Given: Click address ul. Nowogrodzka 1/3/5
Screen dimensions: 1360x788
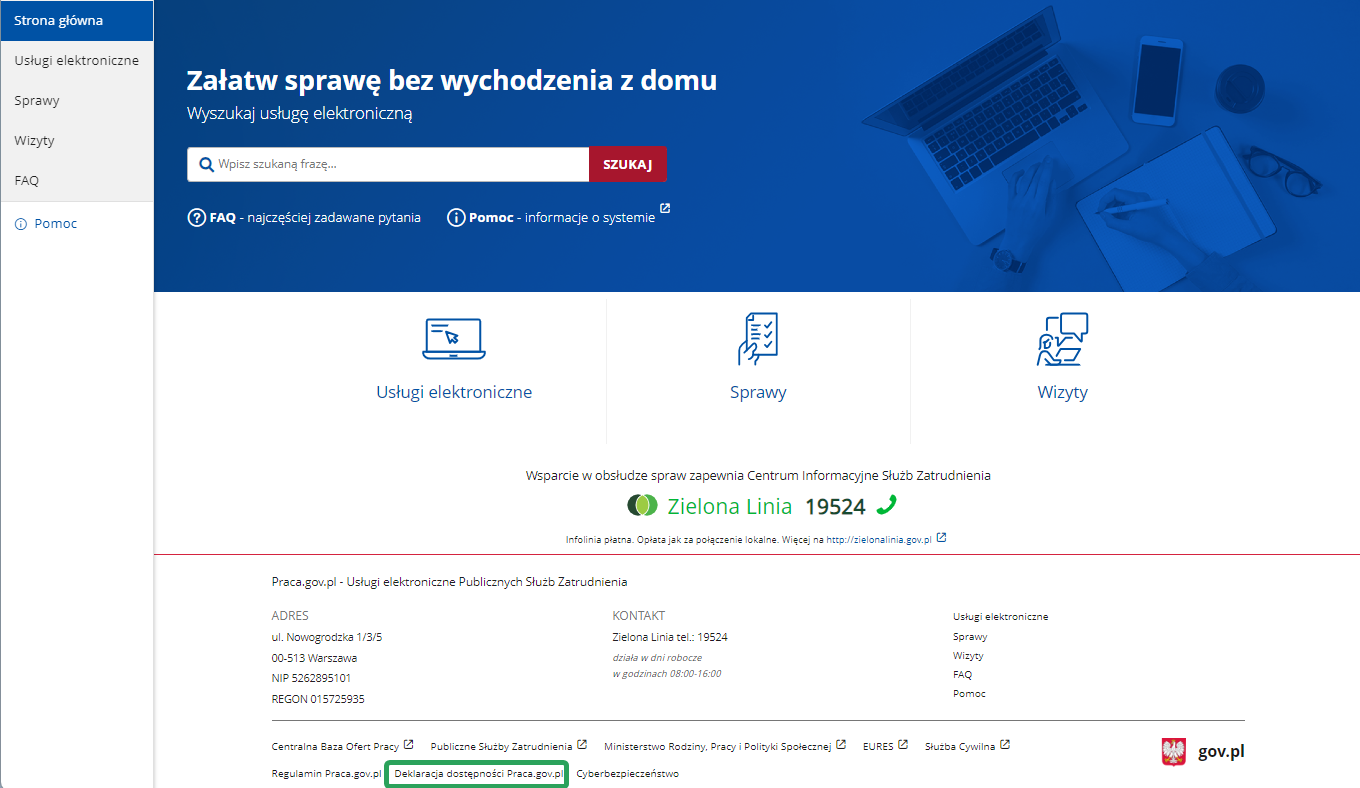Looking at the screenshot, I should (327, 637).
